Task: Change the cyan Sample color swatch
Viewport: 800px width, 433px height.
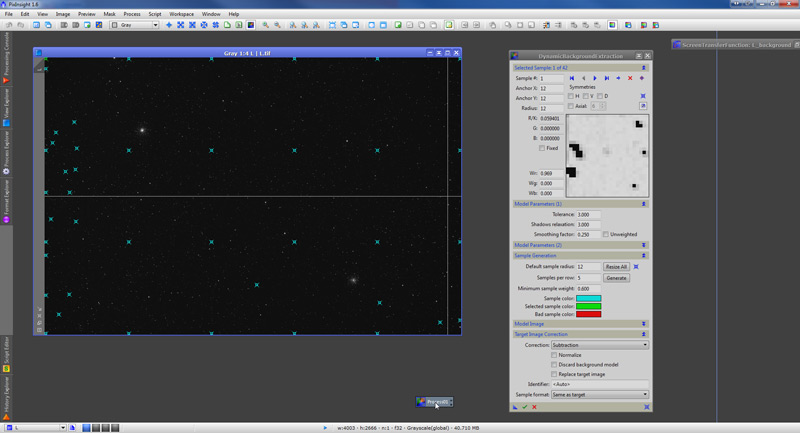Action: click(x=588, y=298)
